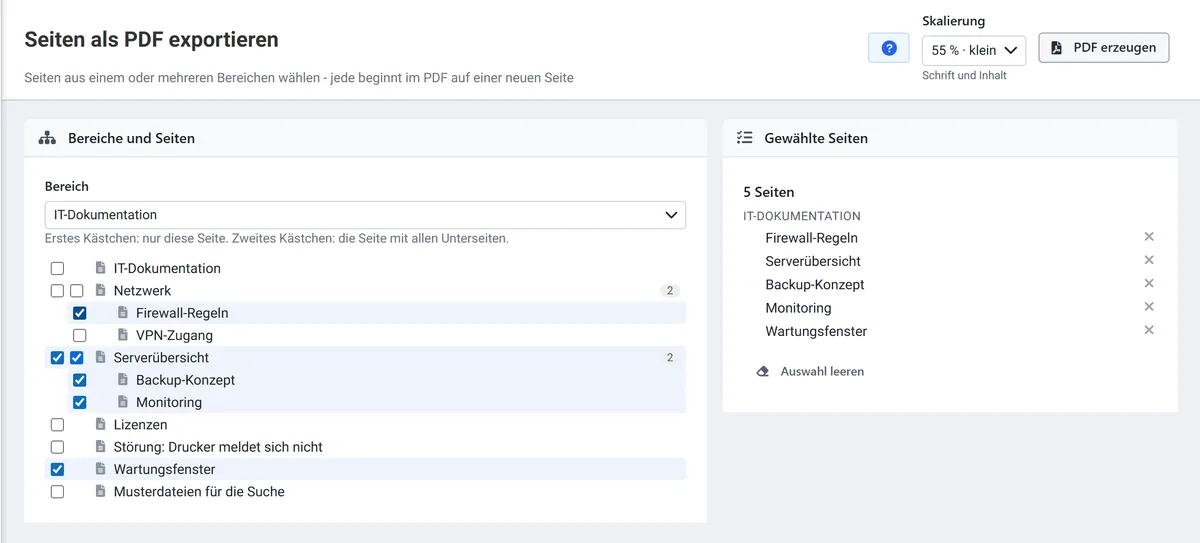This screenshot has width=1200, height=543.
Task: Click Wartungsfenster in the Gewählte Seiten list
Action: coord(816,331)
